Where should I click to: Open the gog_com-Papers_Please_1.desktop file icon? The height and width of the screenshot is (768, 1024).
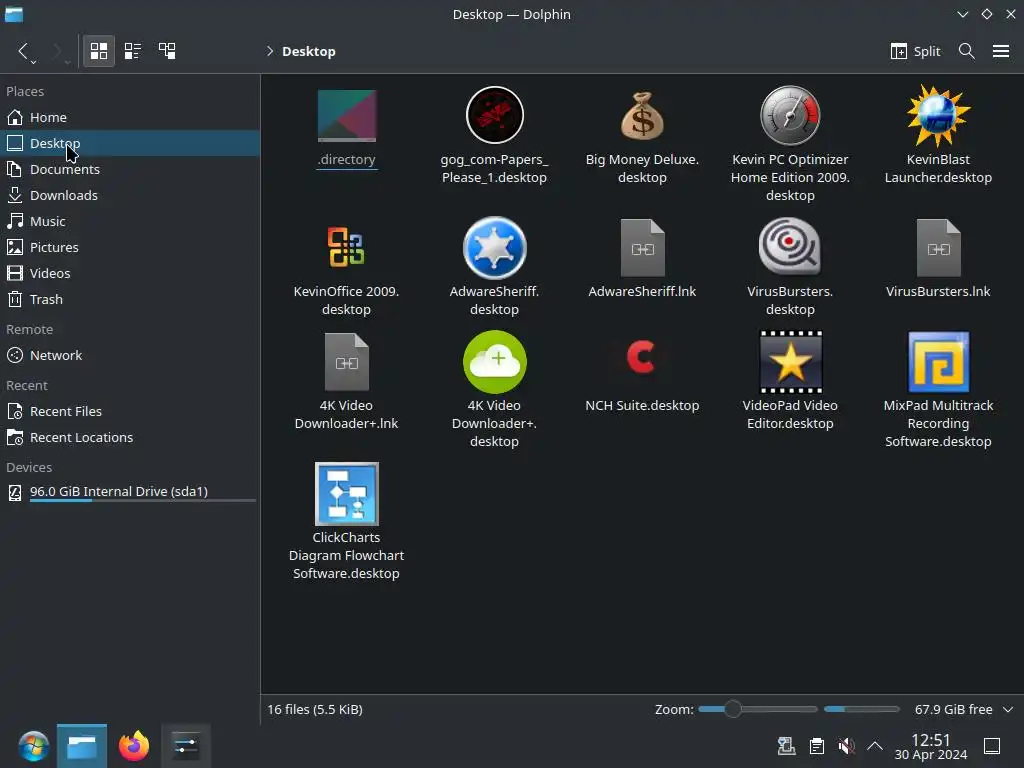494,115
